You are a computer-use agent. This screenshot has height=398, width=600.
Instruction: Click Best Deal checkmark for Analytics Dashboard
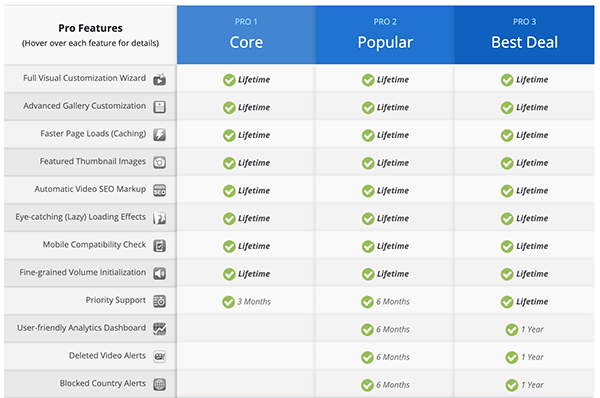tap(512, 329)
